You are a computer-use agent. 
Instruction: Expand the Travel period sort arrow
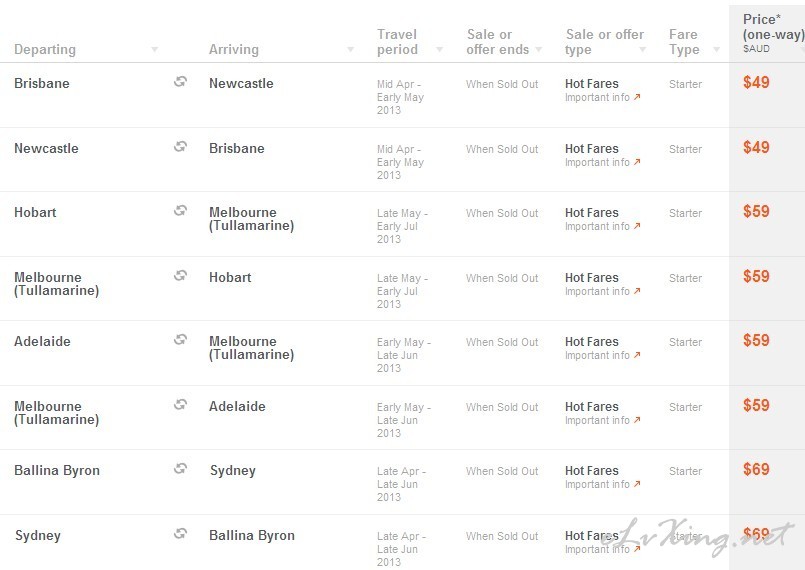439,49
